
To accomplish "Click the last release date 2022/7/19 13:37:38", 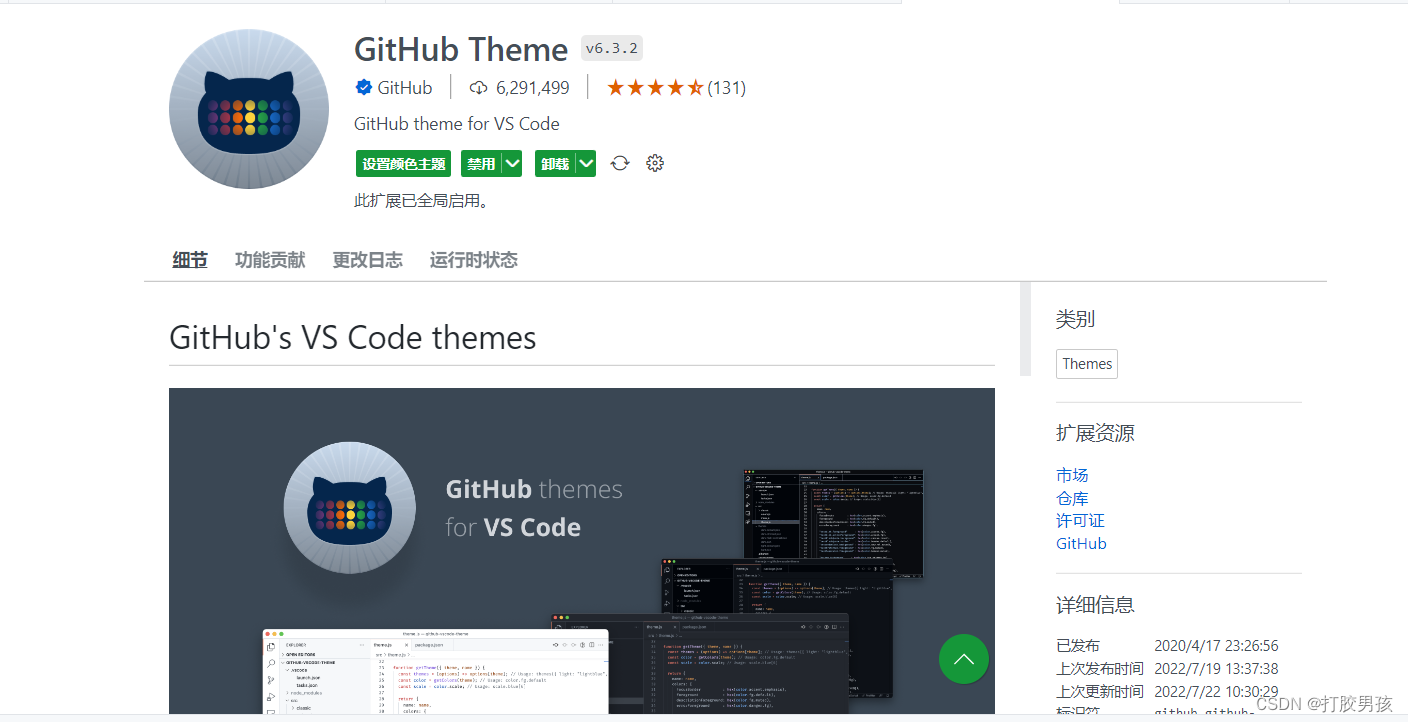I will (1216, 669).
